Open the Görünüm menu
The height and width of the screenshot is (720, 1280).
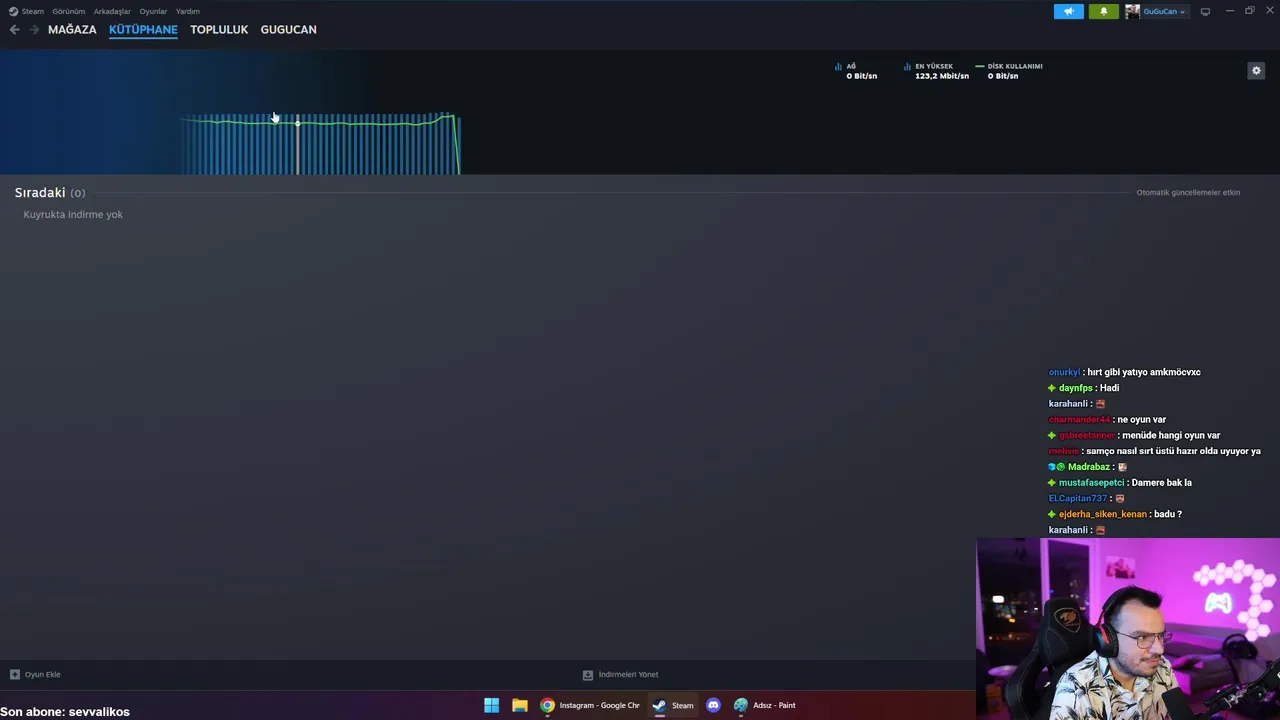pos(69,11)
